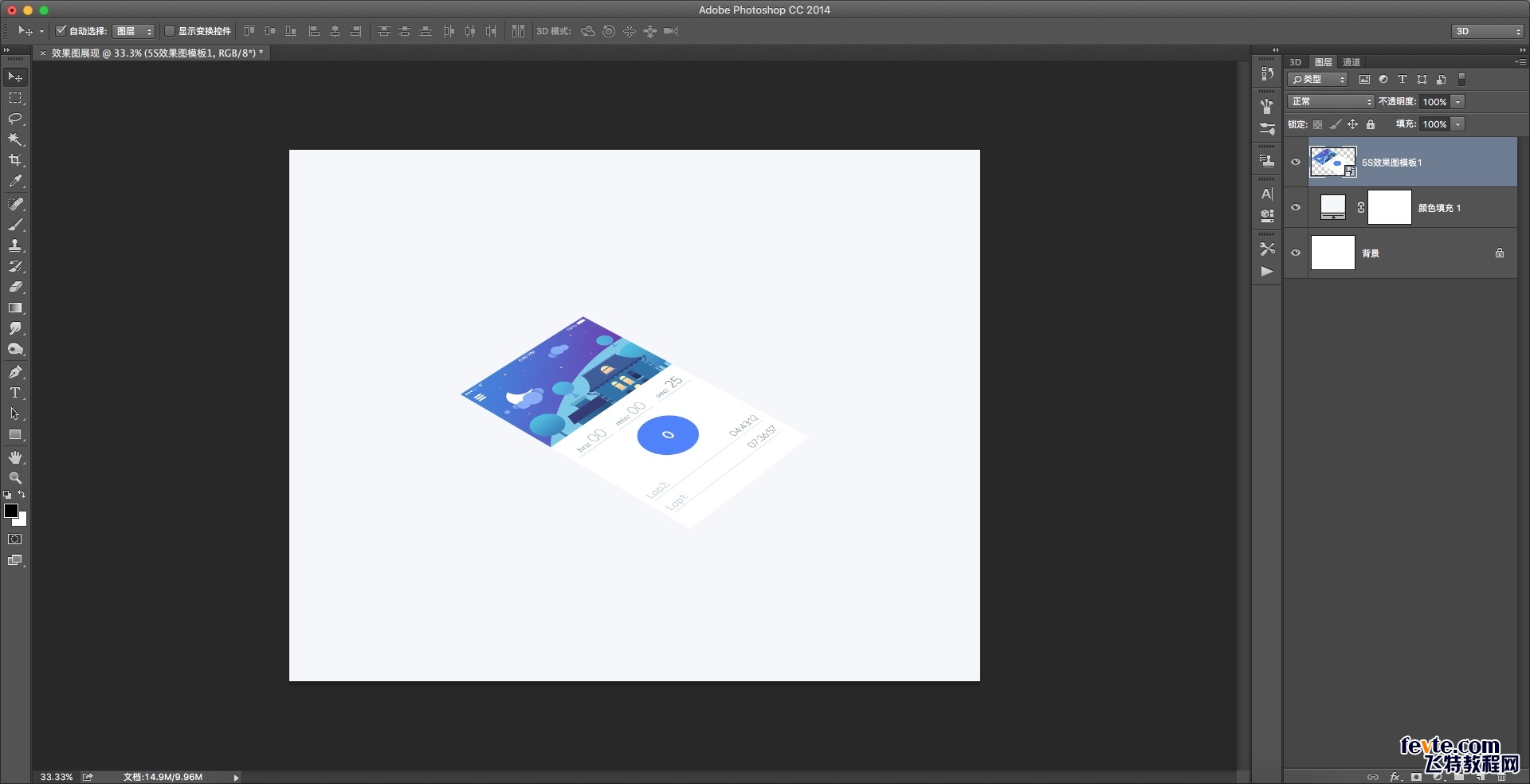Enable the 显示变换控件 checkbox
The width and height of the screenshot is (1530, 784).
tap(169, 31)
